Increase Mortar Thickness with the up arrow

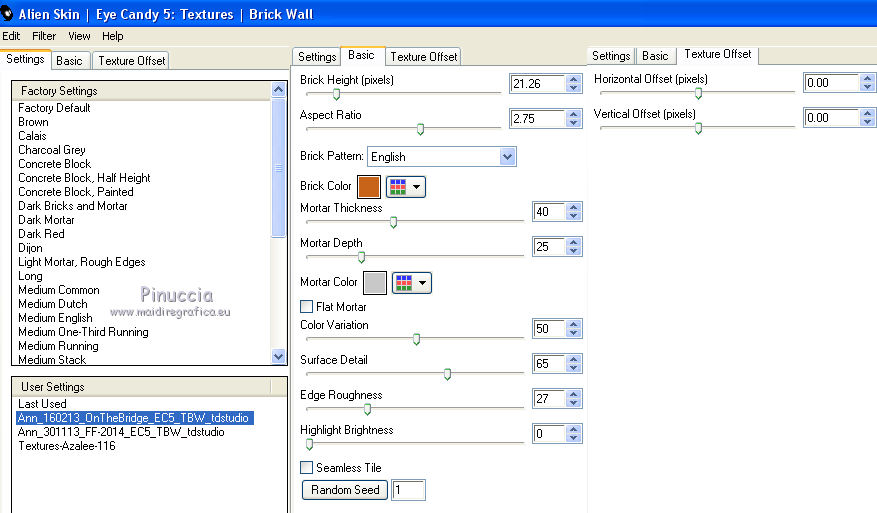click(573, 208)
